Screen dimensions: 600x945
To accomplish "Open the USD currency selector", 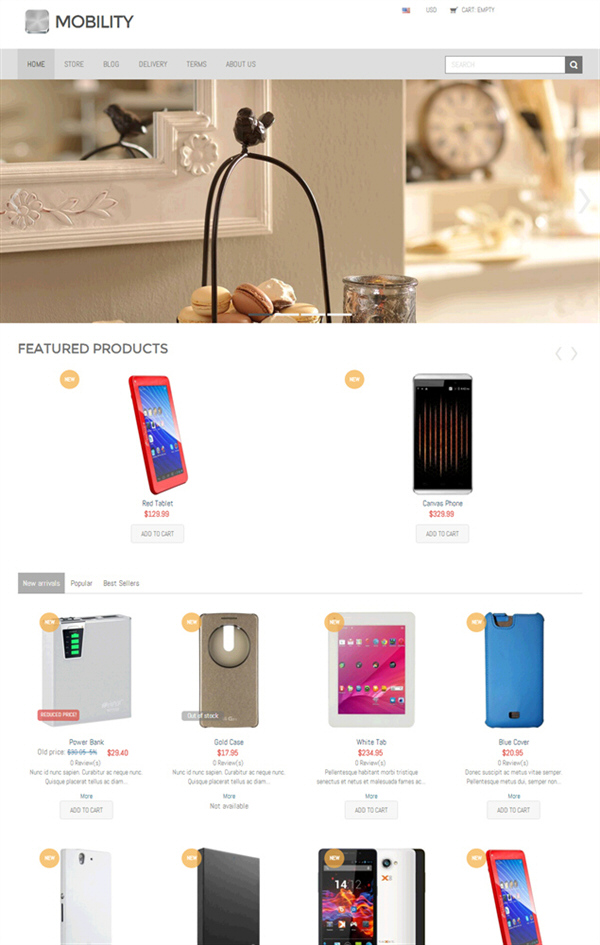I will tap(431, 10).
